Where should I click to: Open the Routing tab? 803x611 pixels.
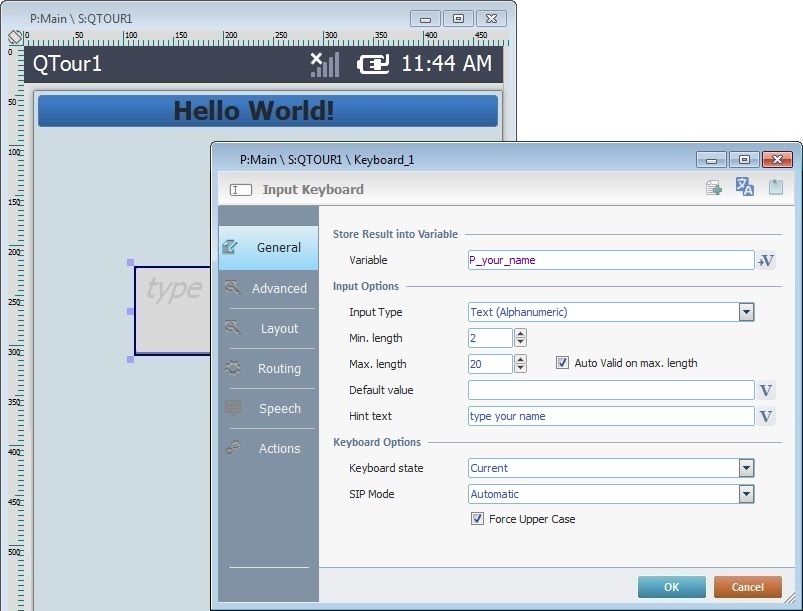(268, 368)
